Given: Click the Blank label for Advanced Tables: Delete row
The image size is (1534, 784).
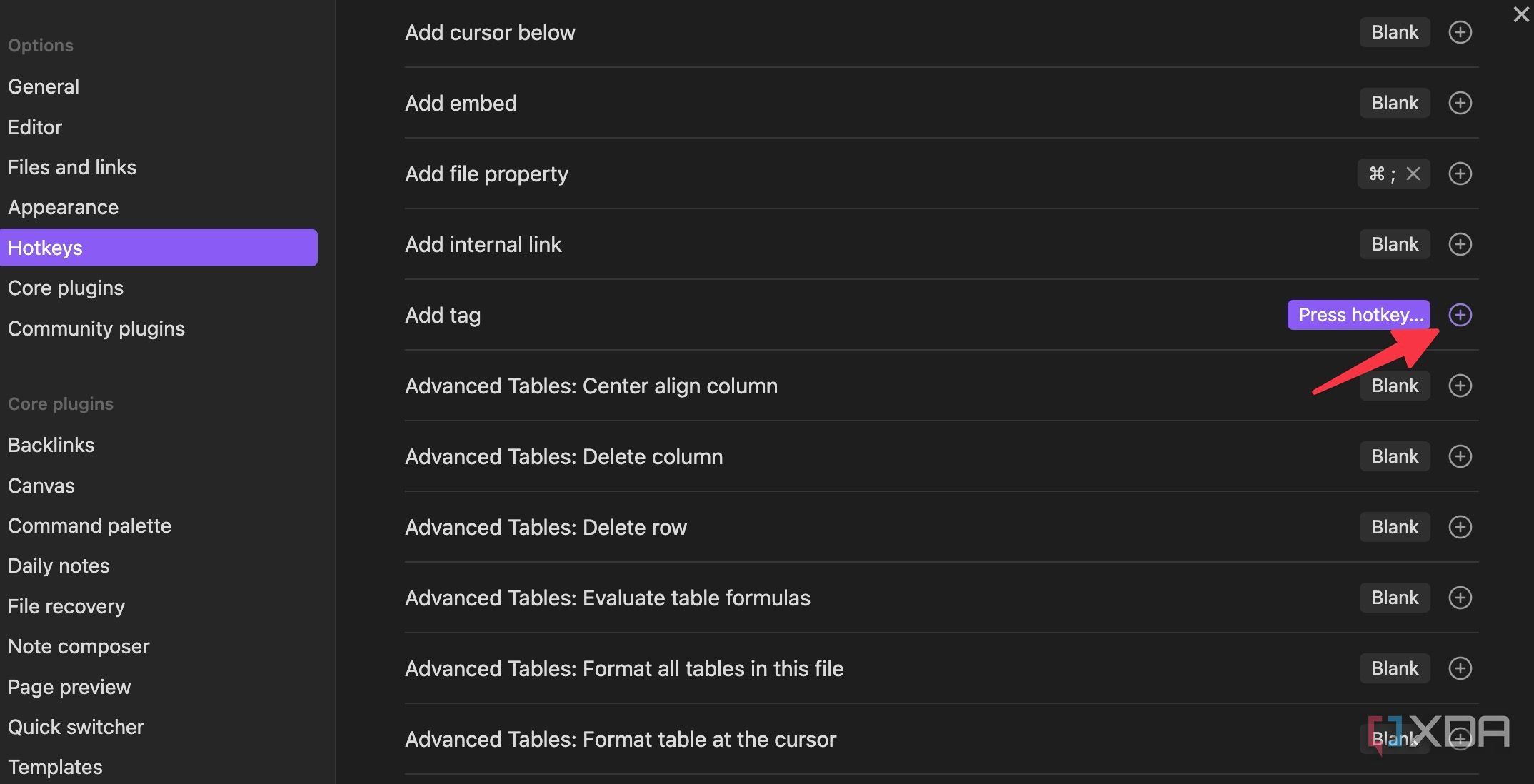Looking at the screenshot, I should pyautogui.click(x=1393, y=526).
